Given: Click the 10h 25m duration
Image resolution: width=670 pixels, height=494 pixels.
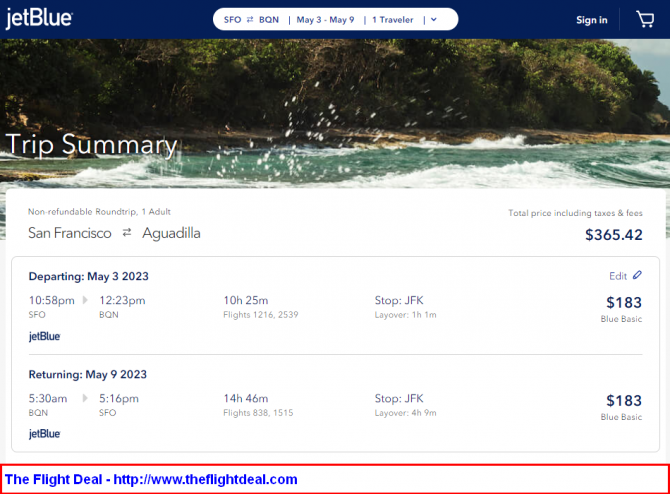Looking at the screenshot, I should [x=246, y=300].
